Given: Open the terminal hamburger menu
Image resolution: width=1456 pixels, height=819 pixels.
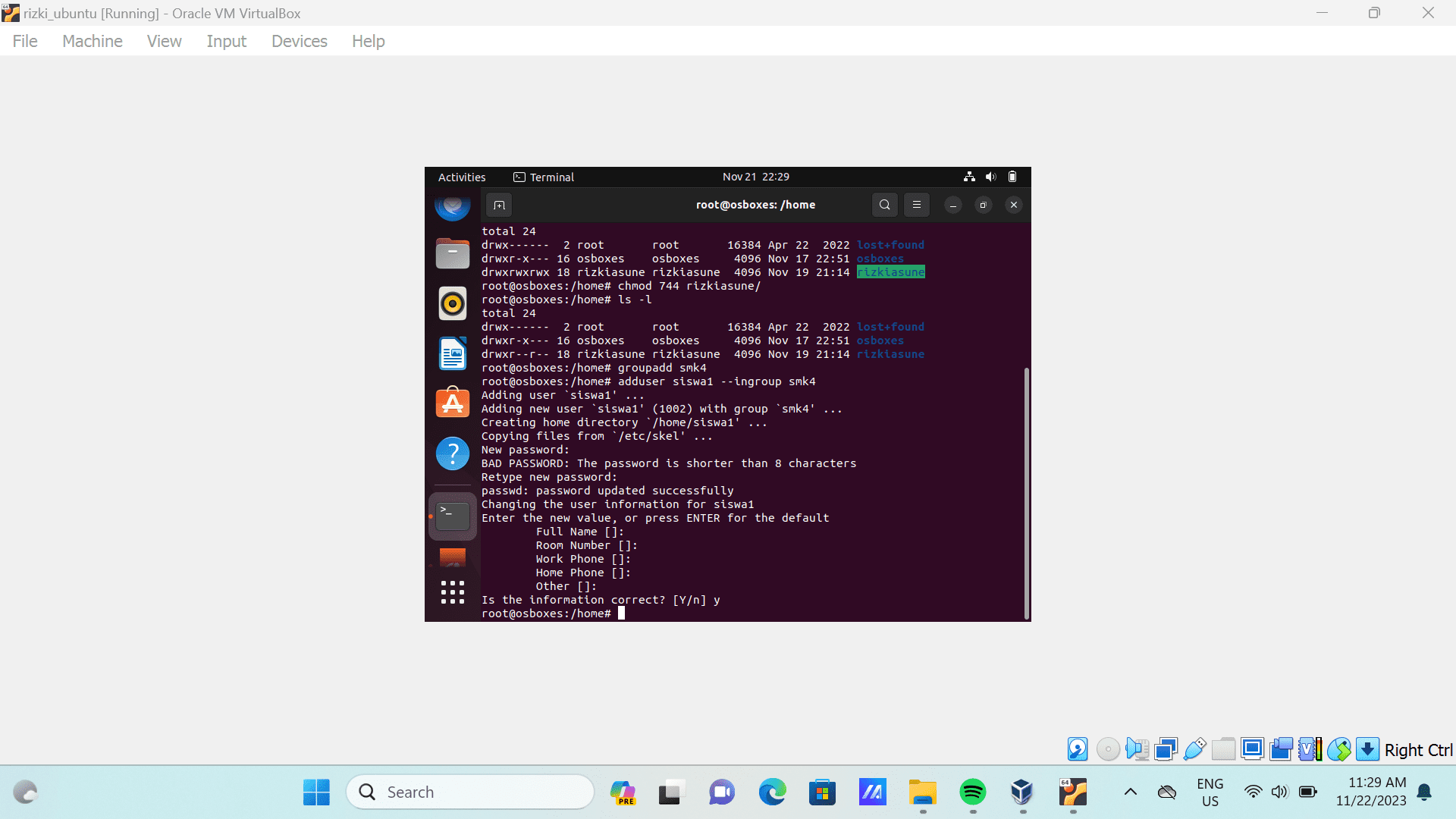Looking at the screenshot, I should (917, 205).
